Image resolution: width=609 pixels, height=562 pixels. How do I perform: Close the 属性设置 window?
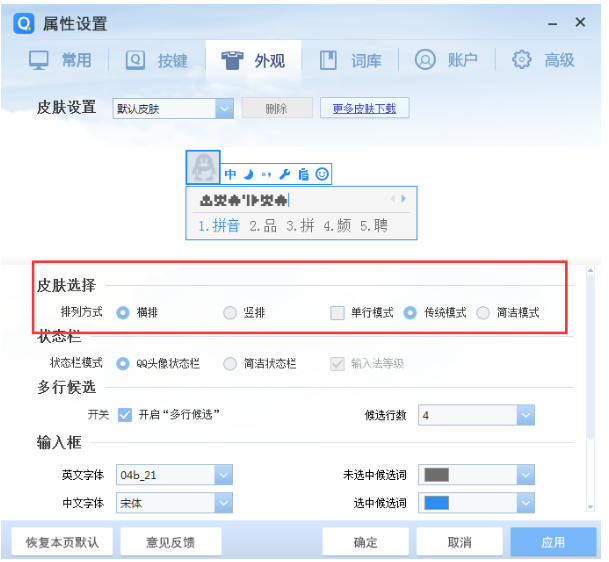pyautogui.click(x=580, y=23)
